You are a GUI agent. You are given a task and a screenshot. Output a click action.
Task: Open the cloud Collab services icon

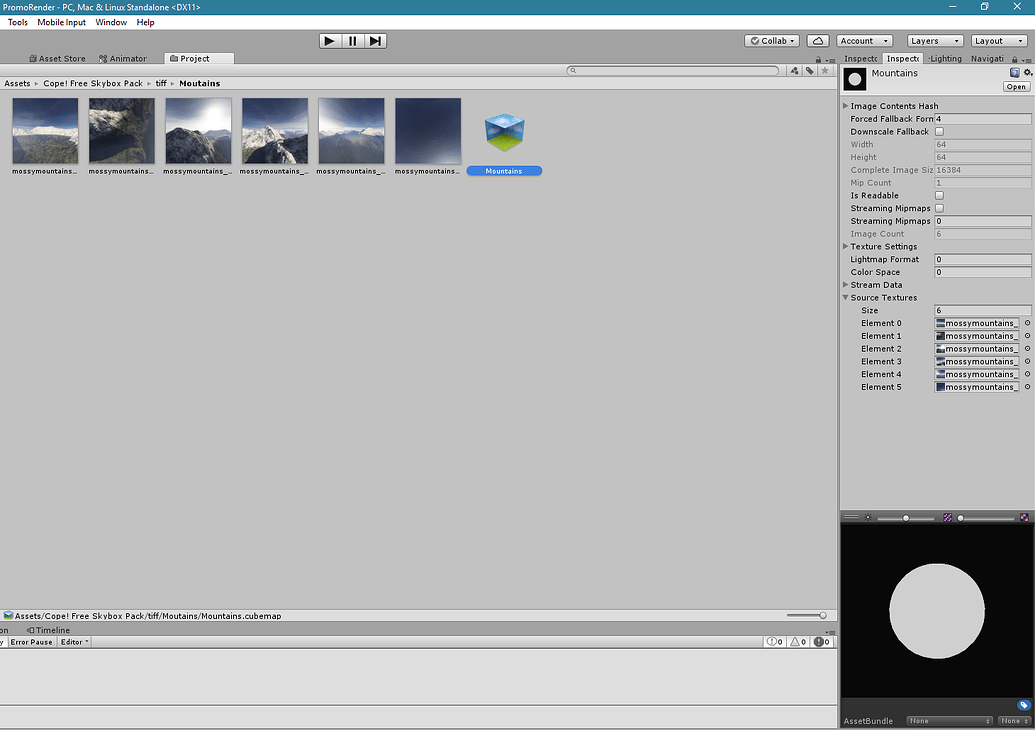pyautogui.click(x=818, y=40)
